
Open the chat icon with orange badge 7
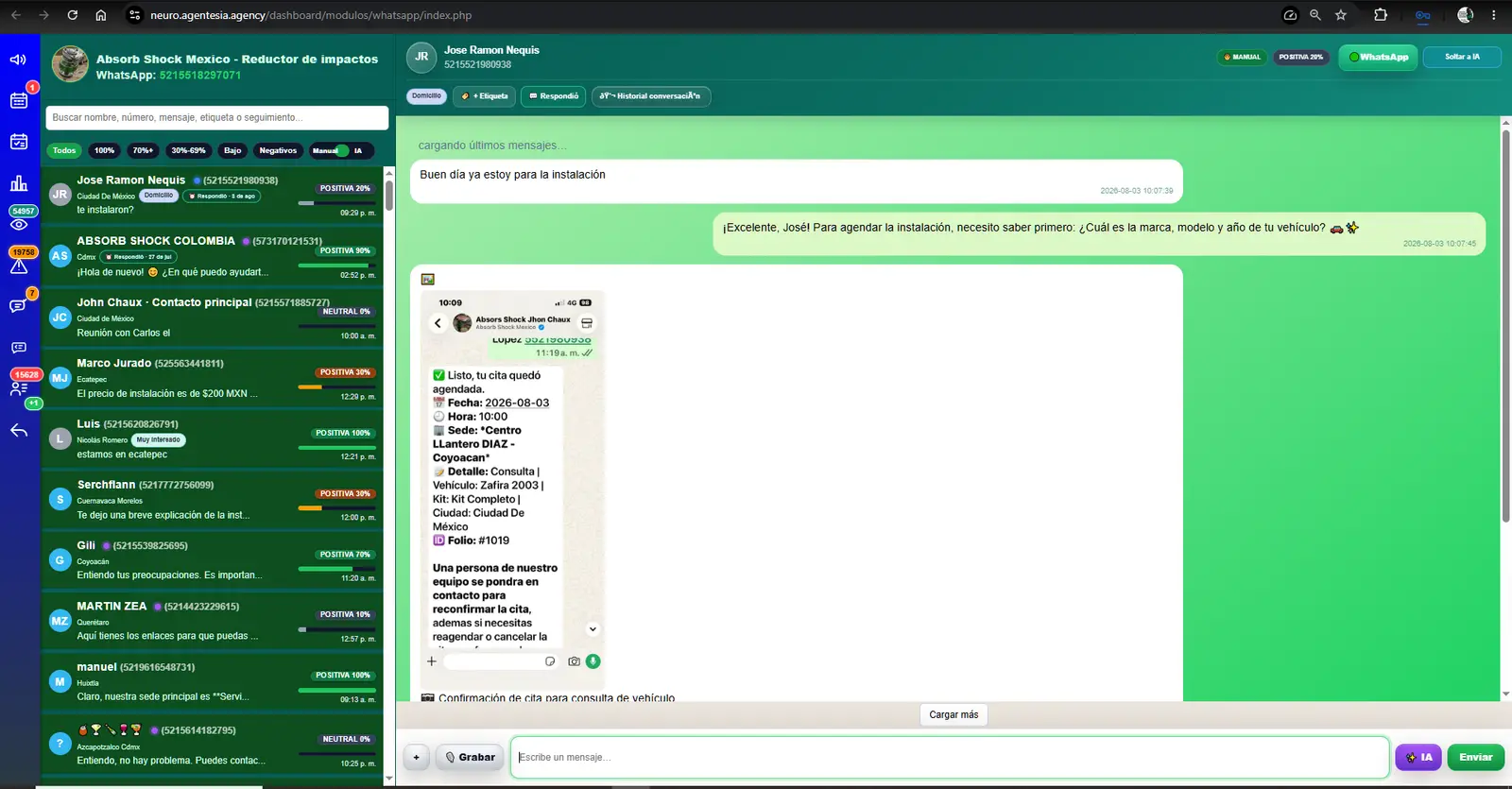click(x=17, y=306)
